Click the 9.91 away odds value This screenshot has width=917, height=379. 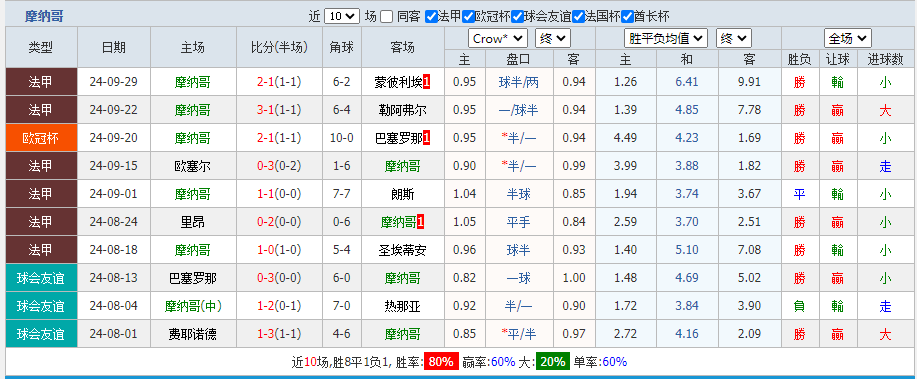pos(750,82)
